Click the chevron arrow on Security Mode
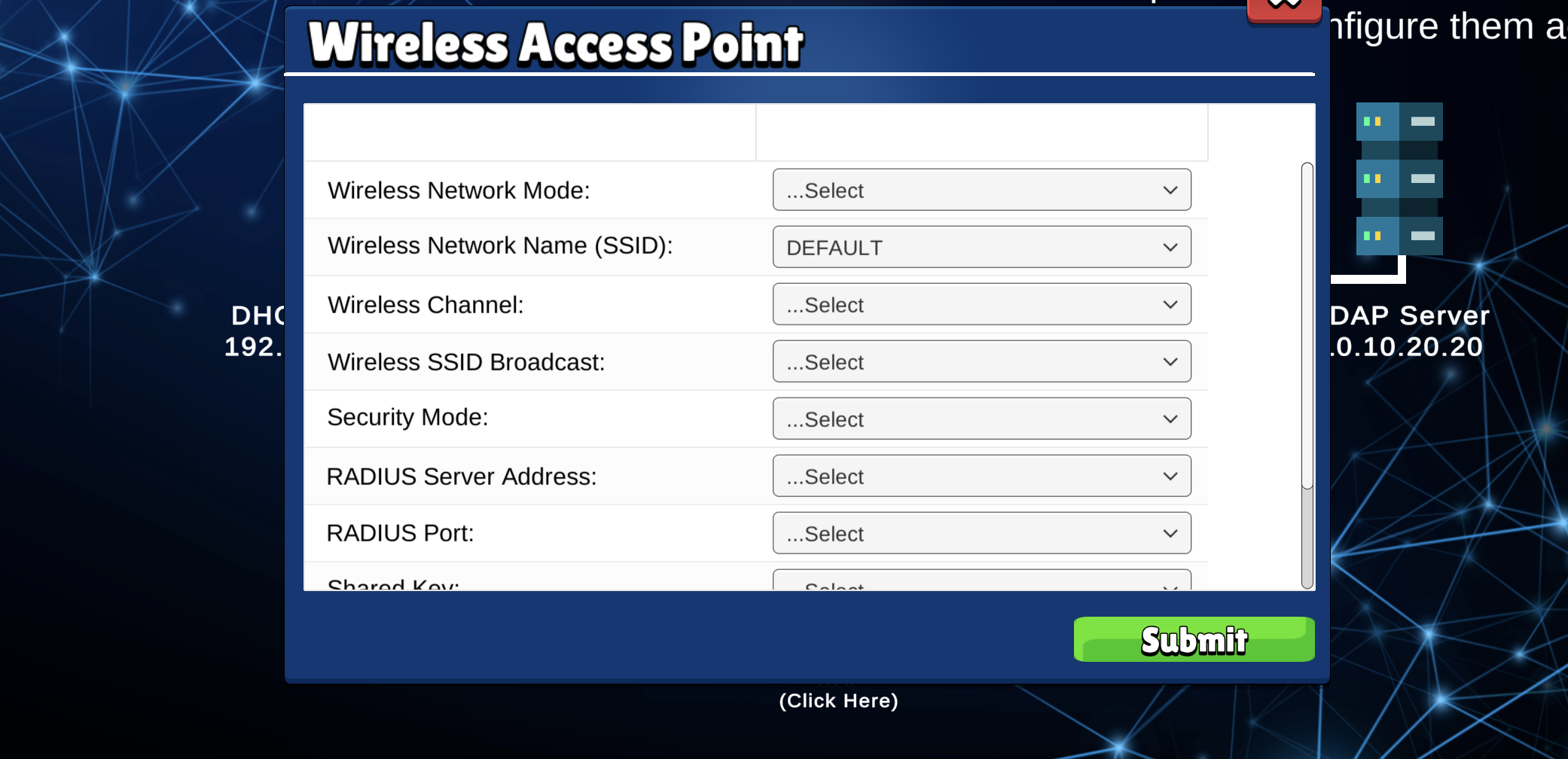The height and width of the screenshot is (759, 1568). (x=1170, y=419)
